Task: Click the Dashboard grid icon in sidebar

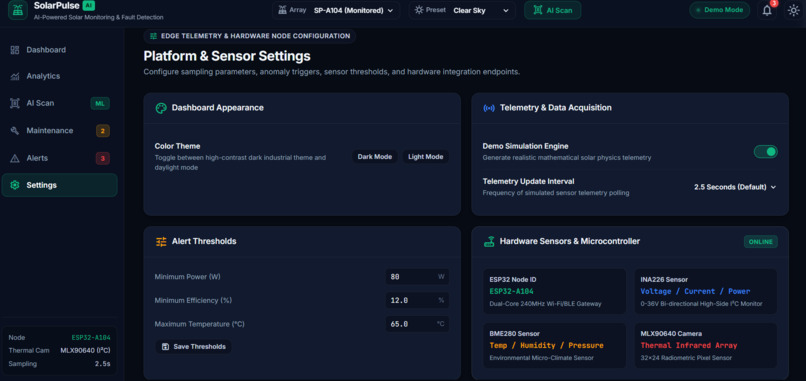Action: [x=14, y=50]
